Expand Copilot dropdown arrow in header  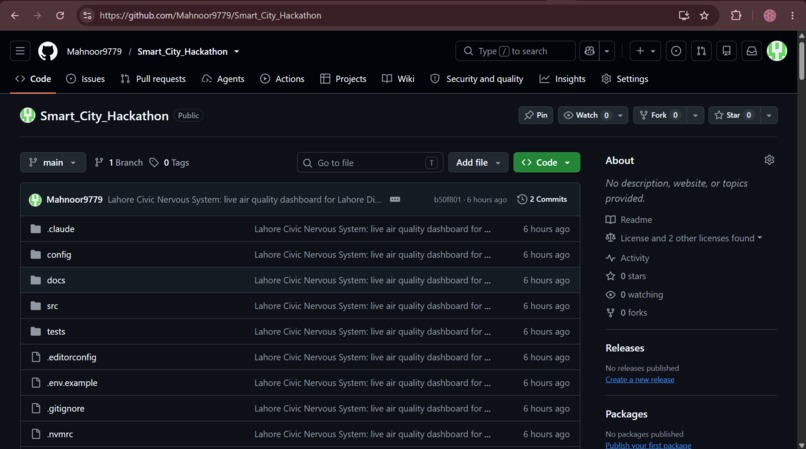pyautogui.click(x=607, y=51)
